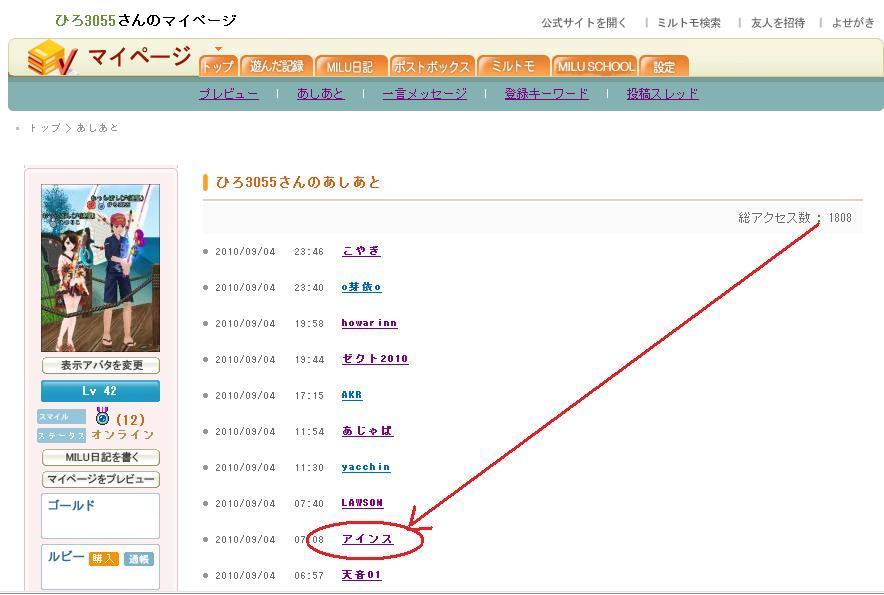Open the 設定 settings tab
Image resolution: width=884 pixels, height=595 pixels.
tap(665, 66)
